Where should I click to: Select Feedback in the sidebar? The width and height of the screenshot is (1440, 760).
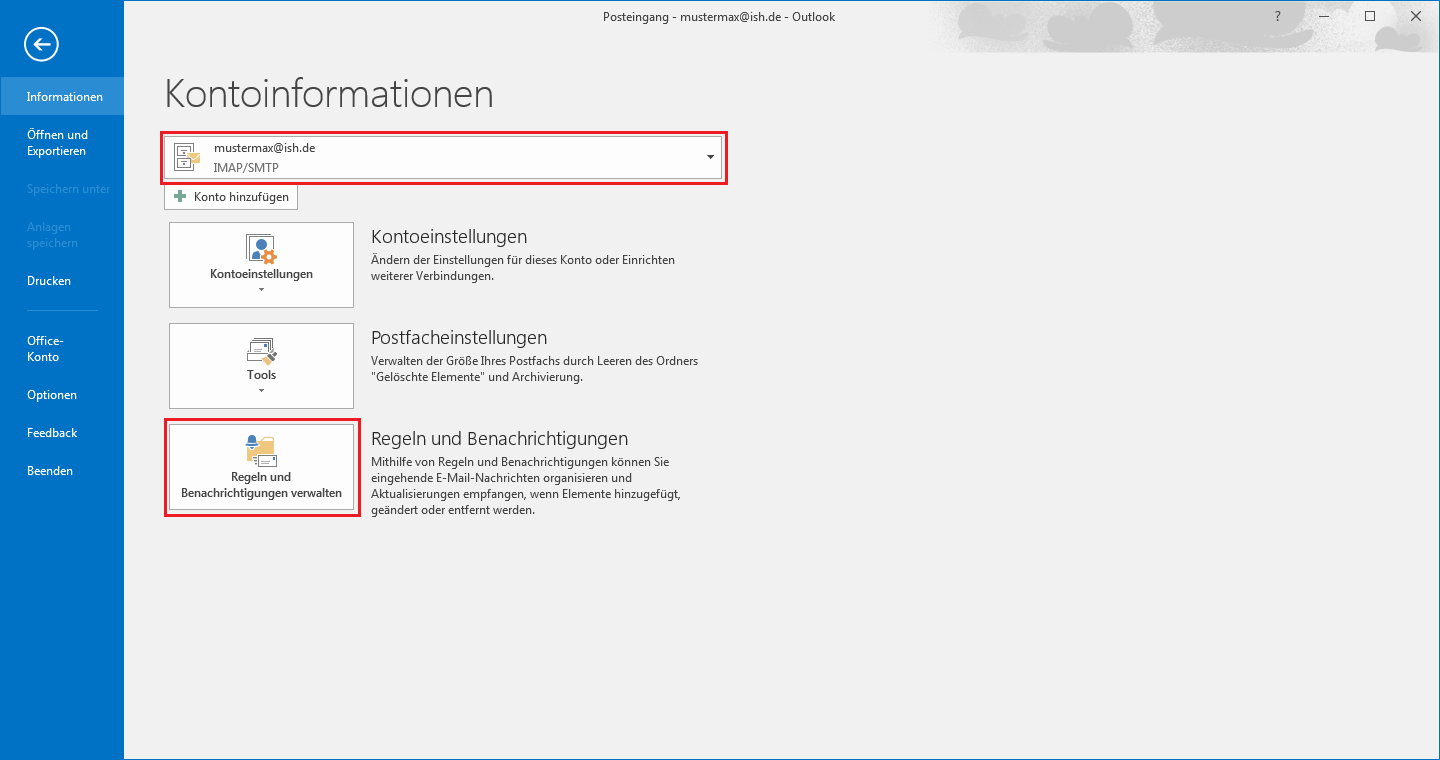click(52, 433)
